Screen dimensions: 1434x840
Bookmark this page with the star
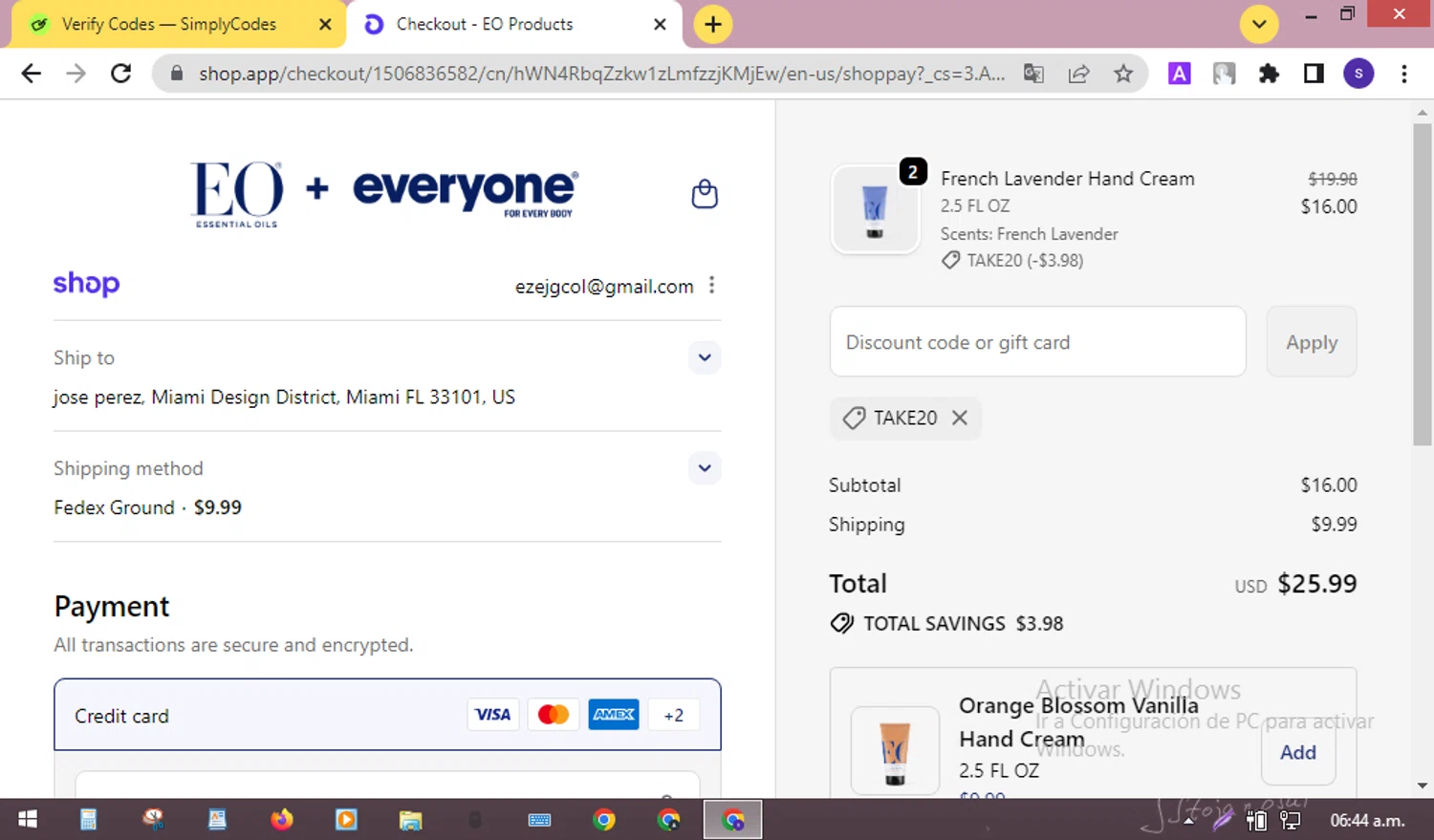1123,74
